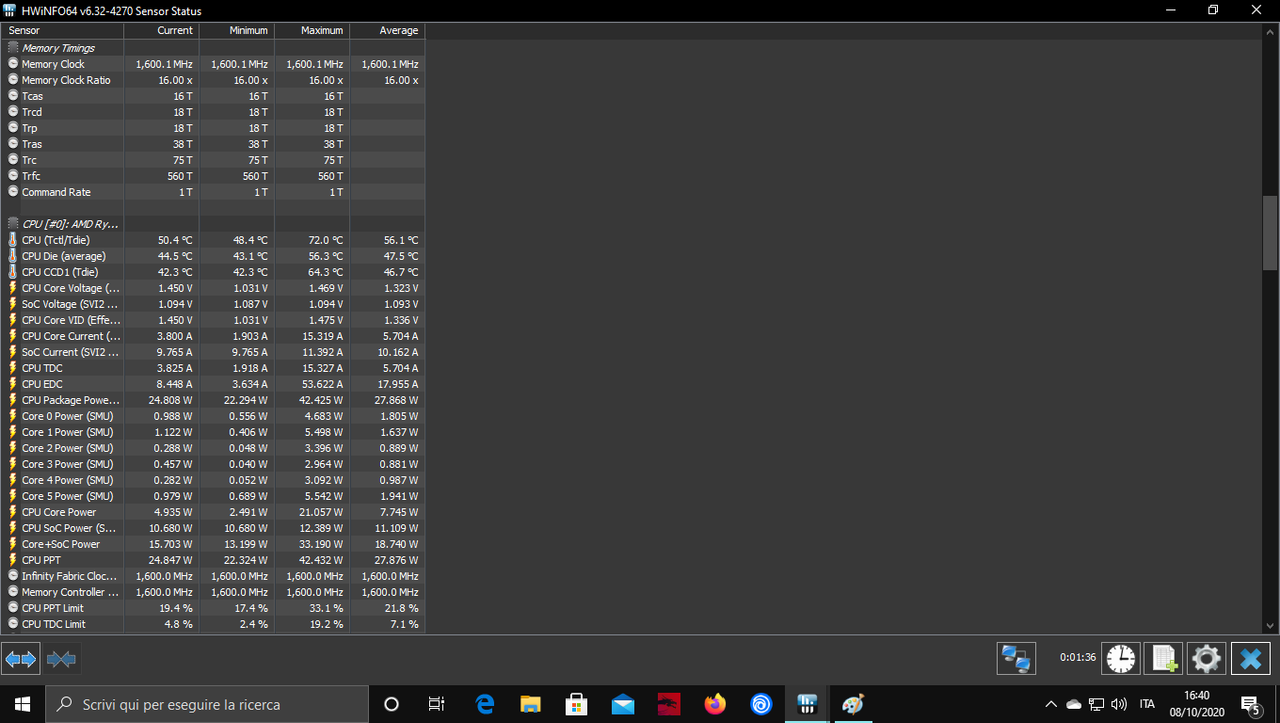Select the CPU (Tctl/Tdie) thermometer icon
The height and width of the screenshot is (723, 1280).
[13, 240]
